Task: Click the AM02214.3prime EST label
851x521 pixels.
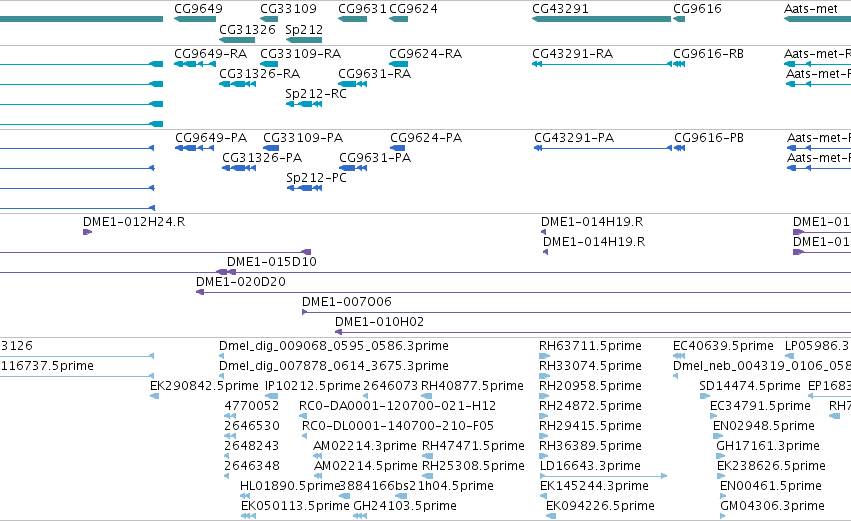Action: coord(365,447)
